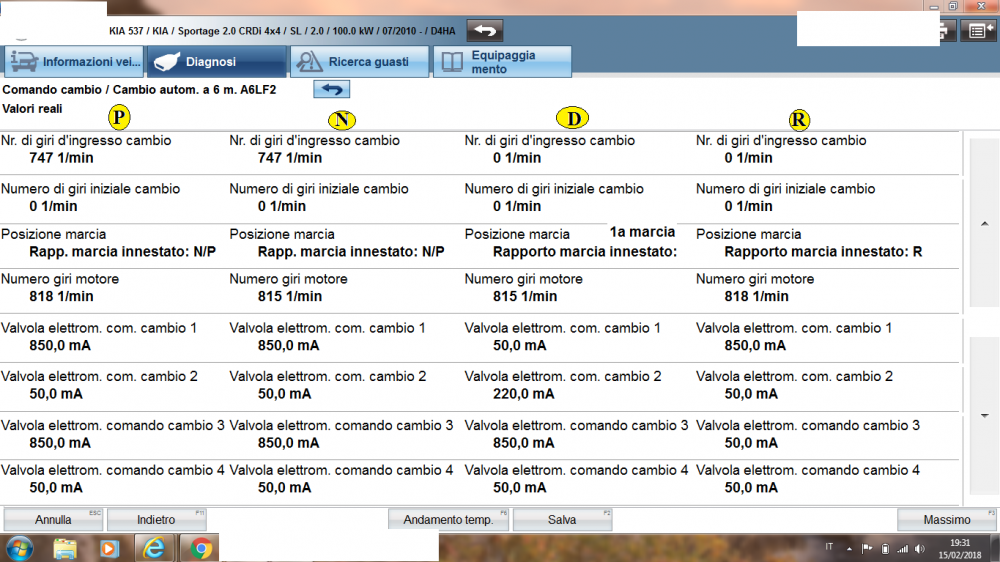Select the 50,0 mA value of Valvola comando cambio 3
The width and height of the screenshot is (1000, 562).
pyautogui.click(x=751, y=443)
